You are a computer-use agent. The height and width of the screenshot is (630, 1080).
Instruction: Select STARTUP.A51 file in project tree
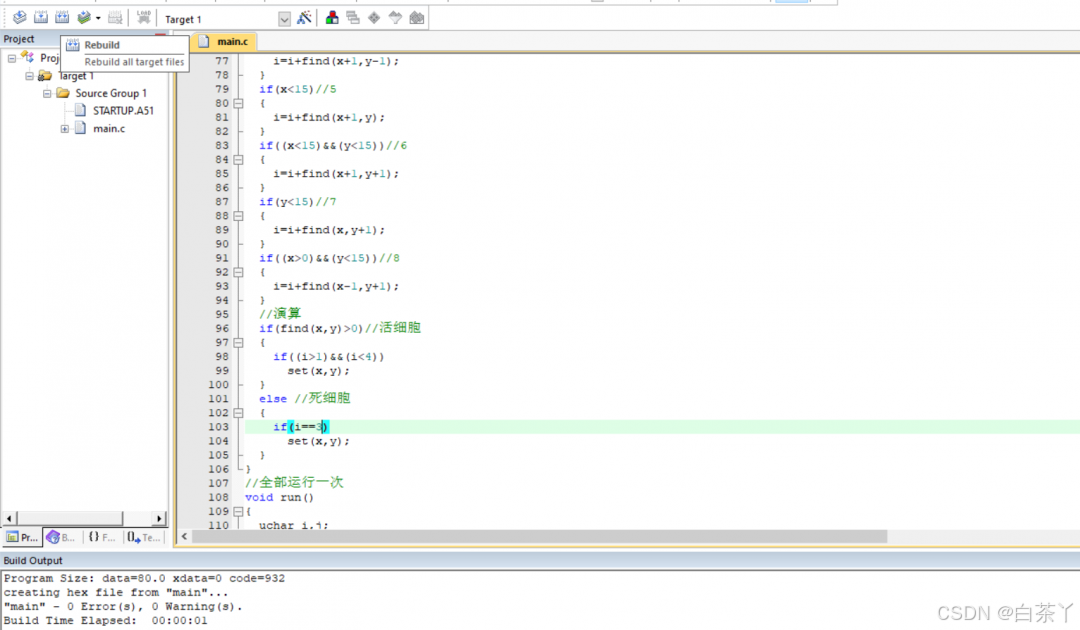(122, 110)
